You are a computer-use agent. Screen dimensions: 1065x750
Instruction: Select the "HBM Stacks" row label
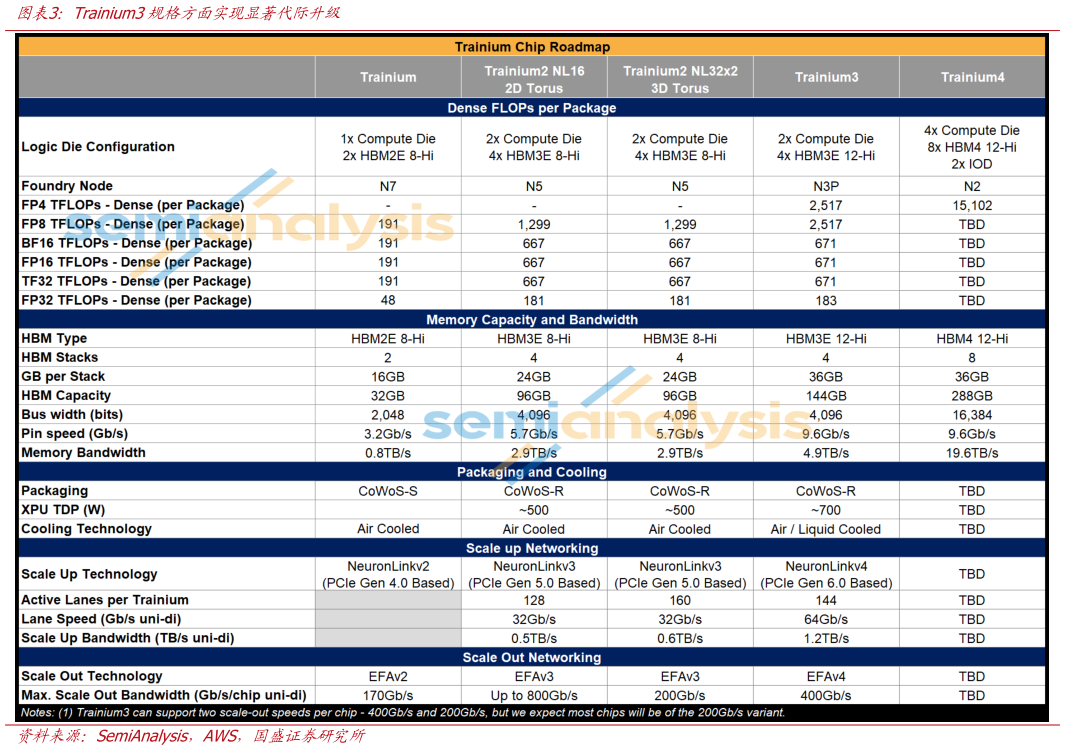point(59,357)
